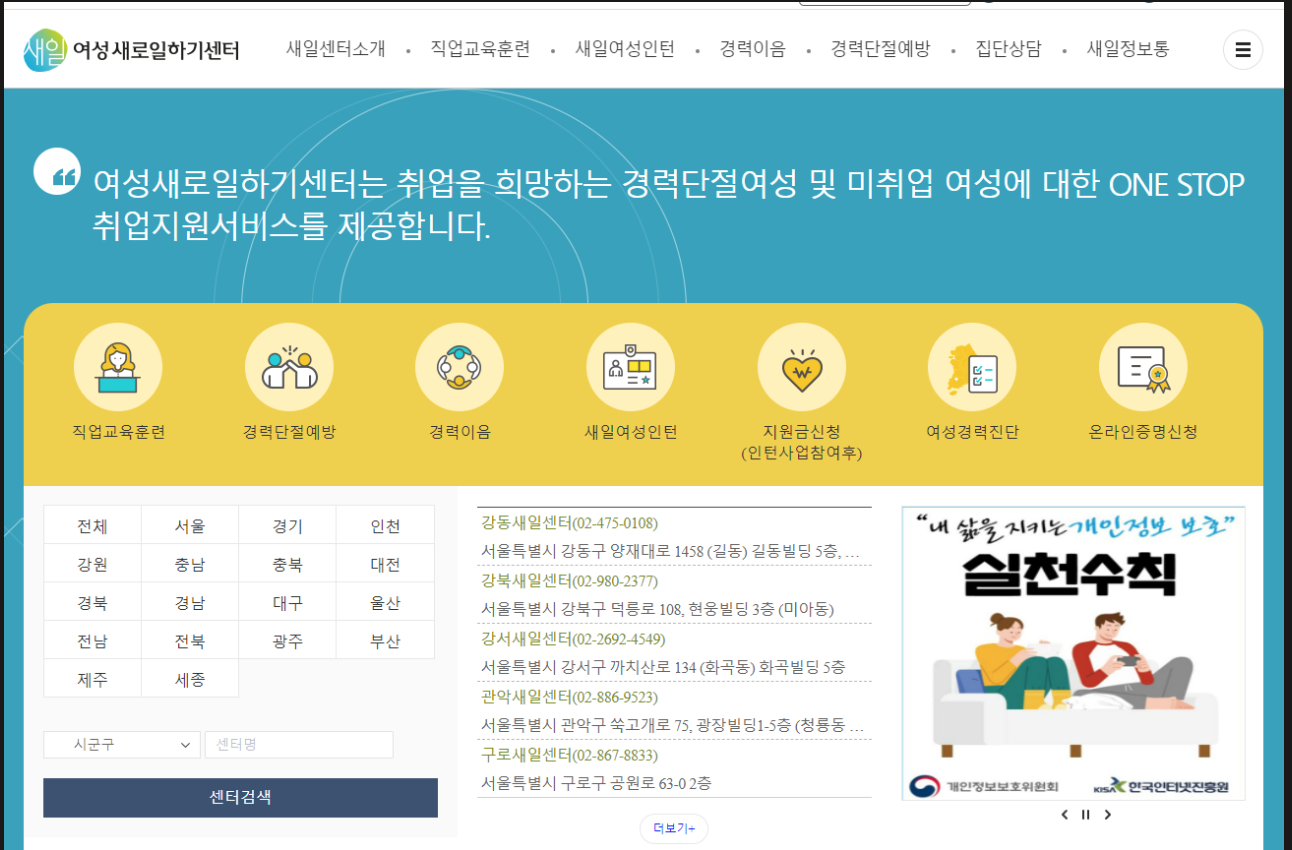Viewport: 1292px width, 850px height.
Task: Open the 강동새일센터 link
Action: tap(569, 523)
